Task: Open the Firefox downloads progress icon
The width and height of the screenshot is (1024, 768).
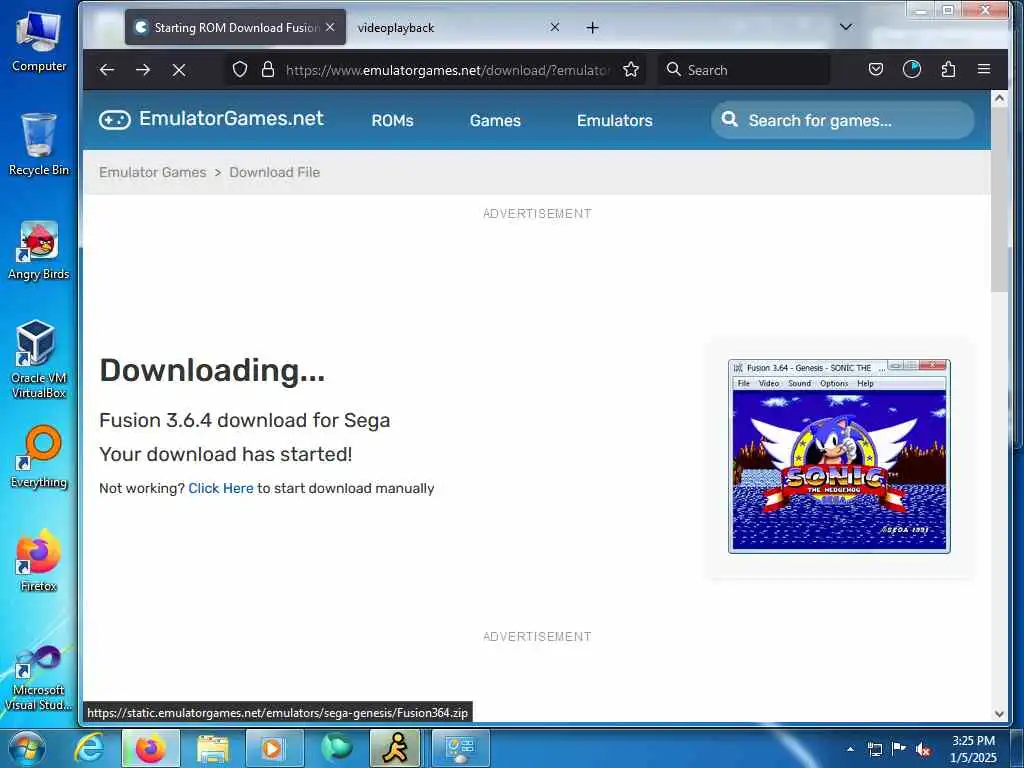Action: tap(912, 69)
